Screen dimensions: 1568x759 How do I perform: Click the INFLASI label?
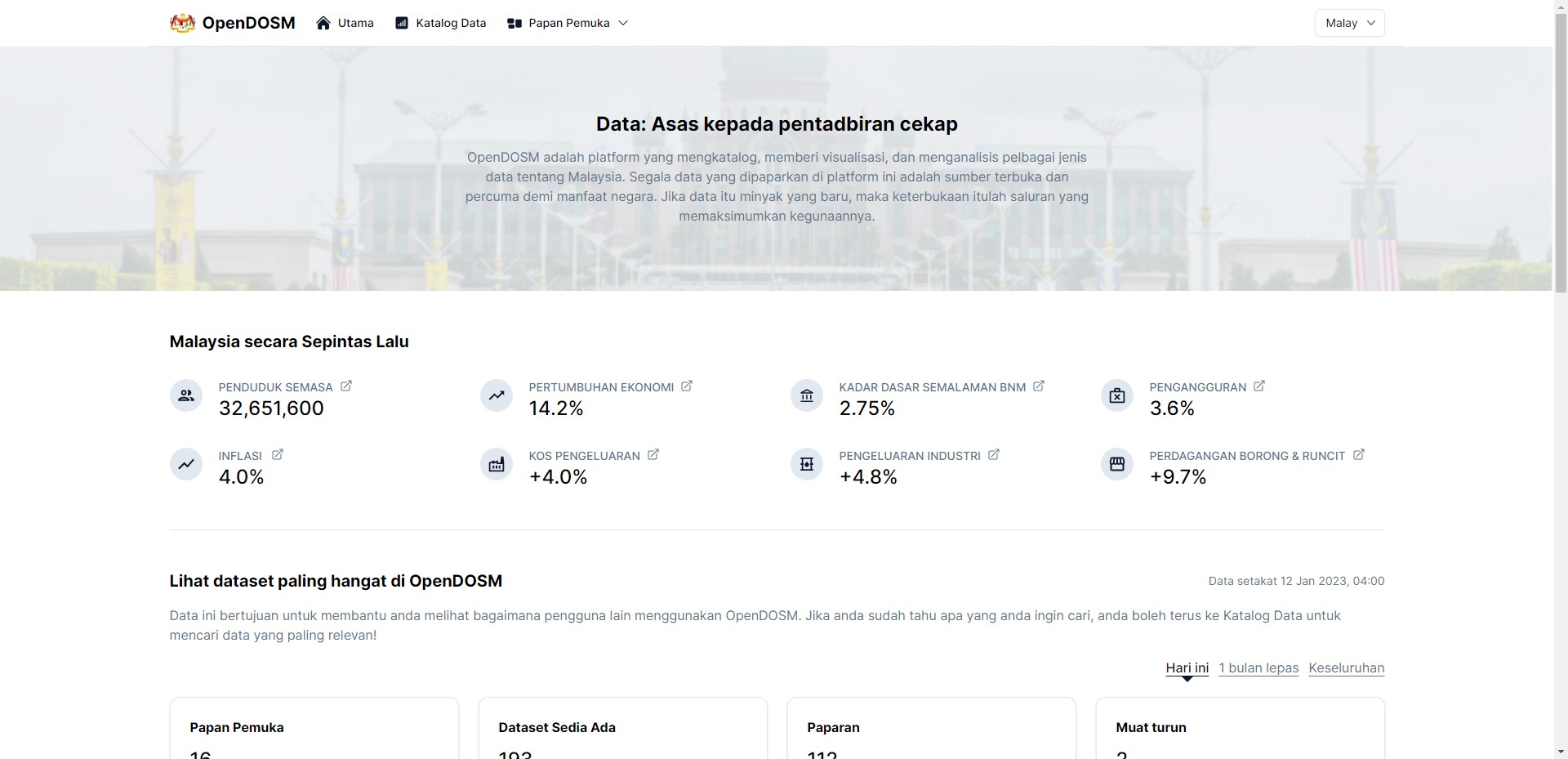(x=240, y=456)
